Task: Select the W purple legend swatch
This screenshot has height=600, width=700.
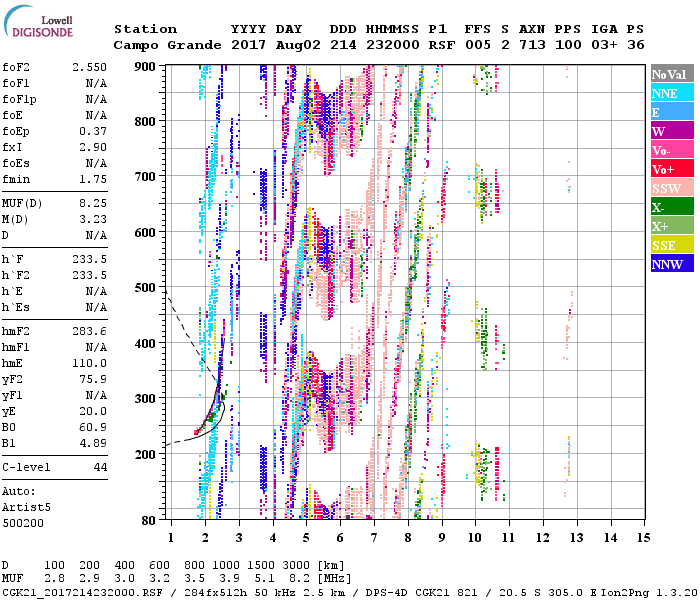Action: pyautogui.click(x=672, y=131)
